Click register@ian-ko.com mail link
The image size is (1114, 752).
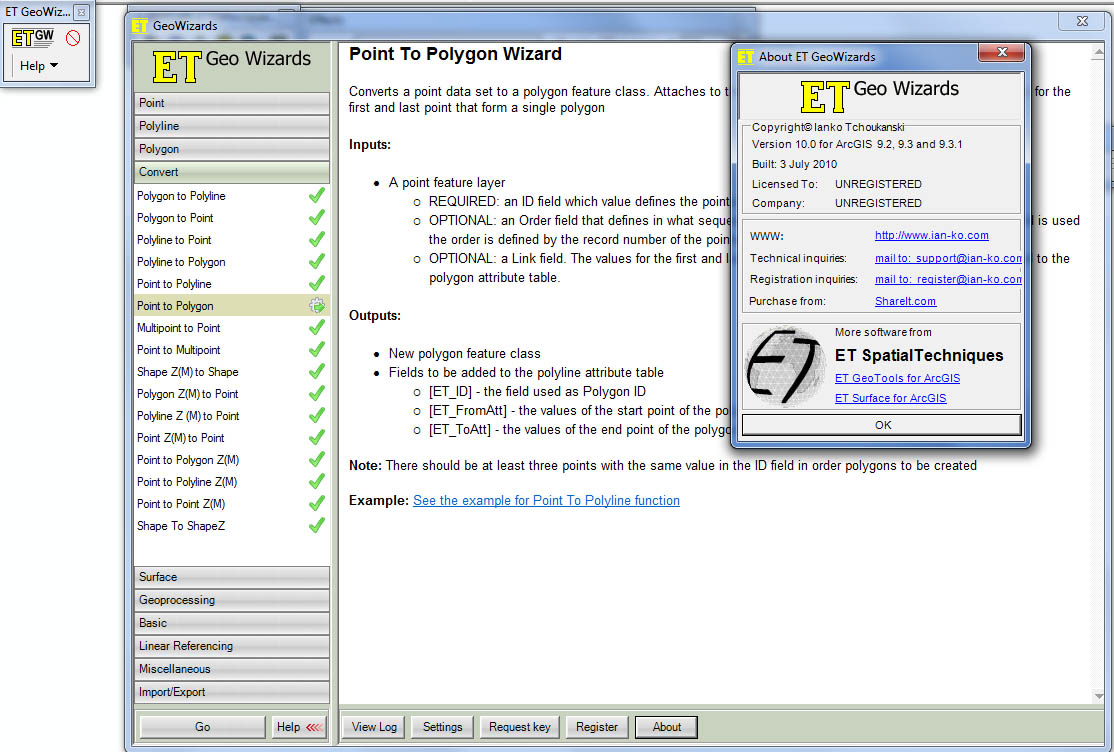click(x=948, y=279)
